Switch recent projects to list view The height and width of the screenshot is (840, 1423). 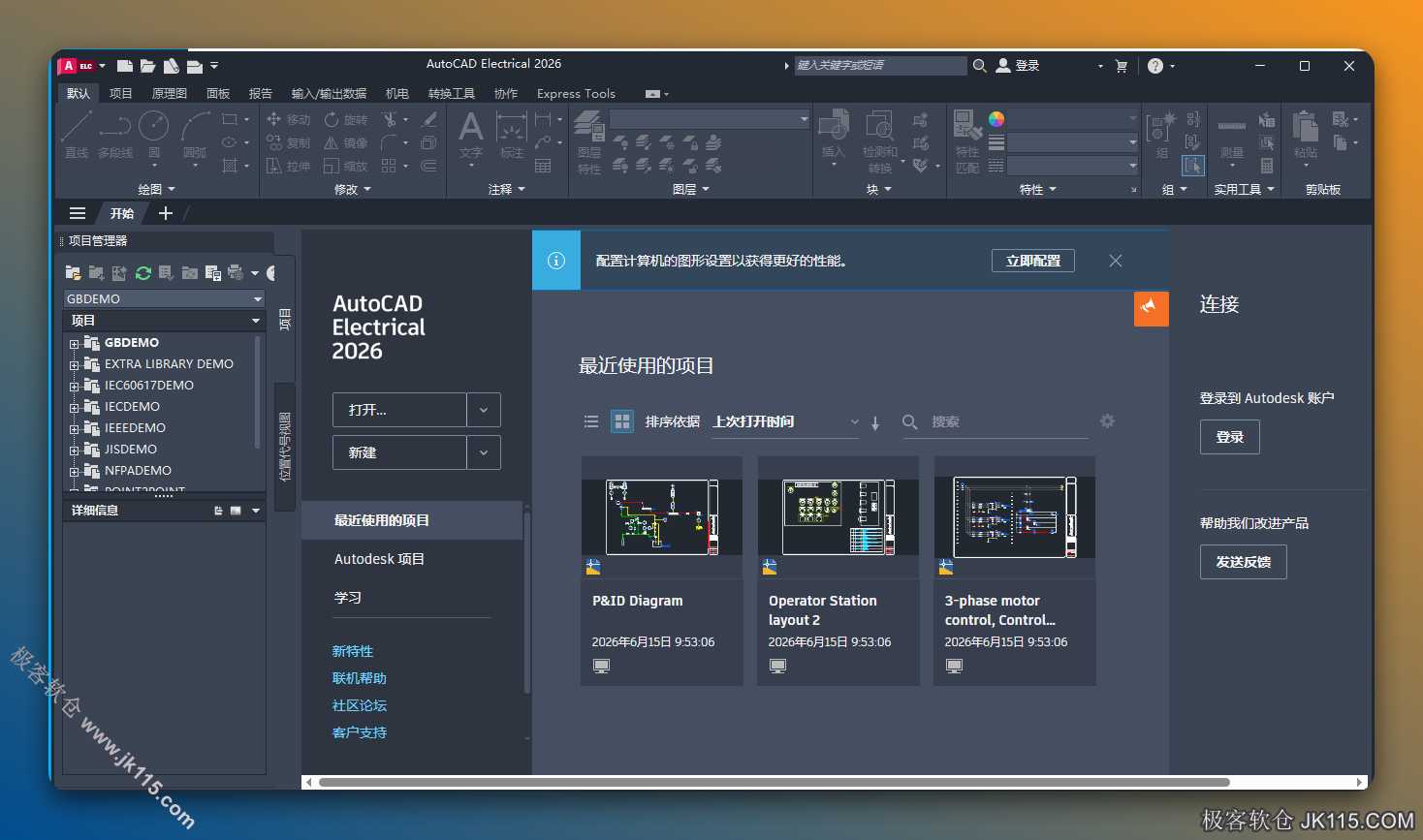591,421
